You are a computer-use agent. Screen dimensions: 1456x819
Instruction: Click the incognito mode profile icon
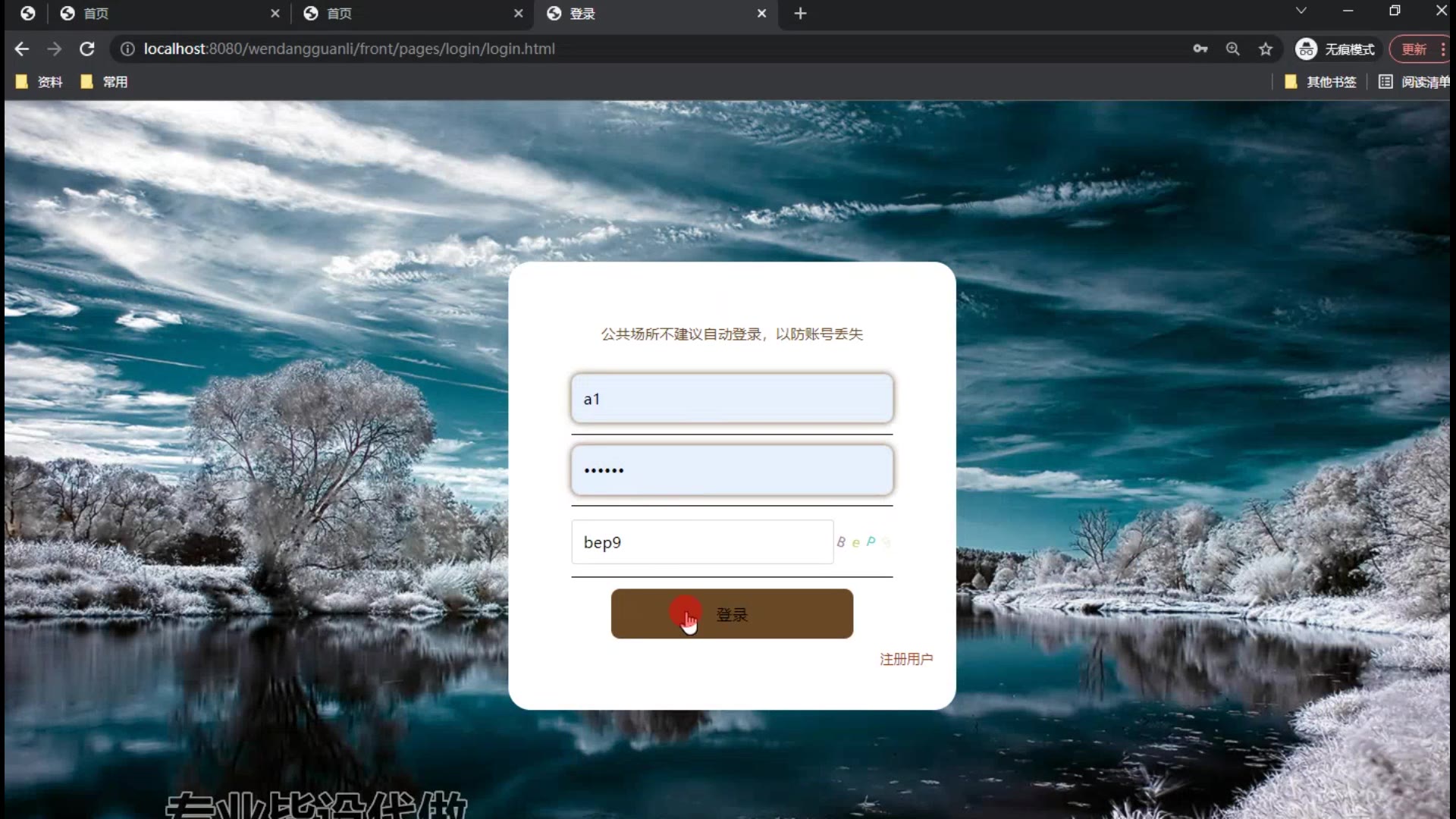1306,49
